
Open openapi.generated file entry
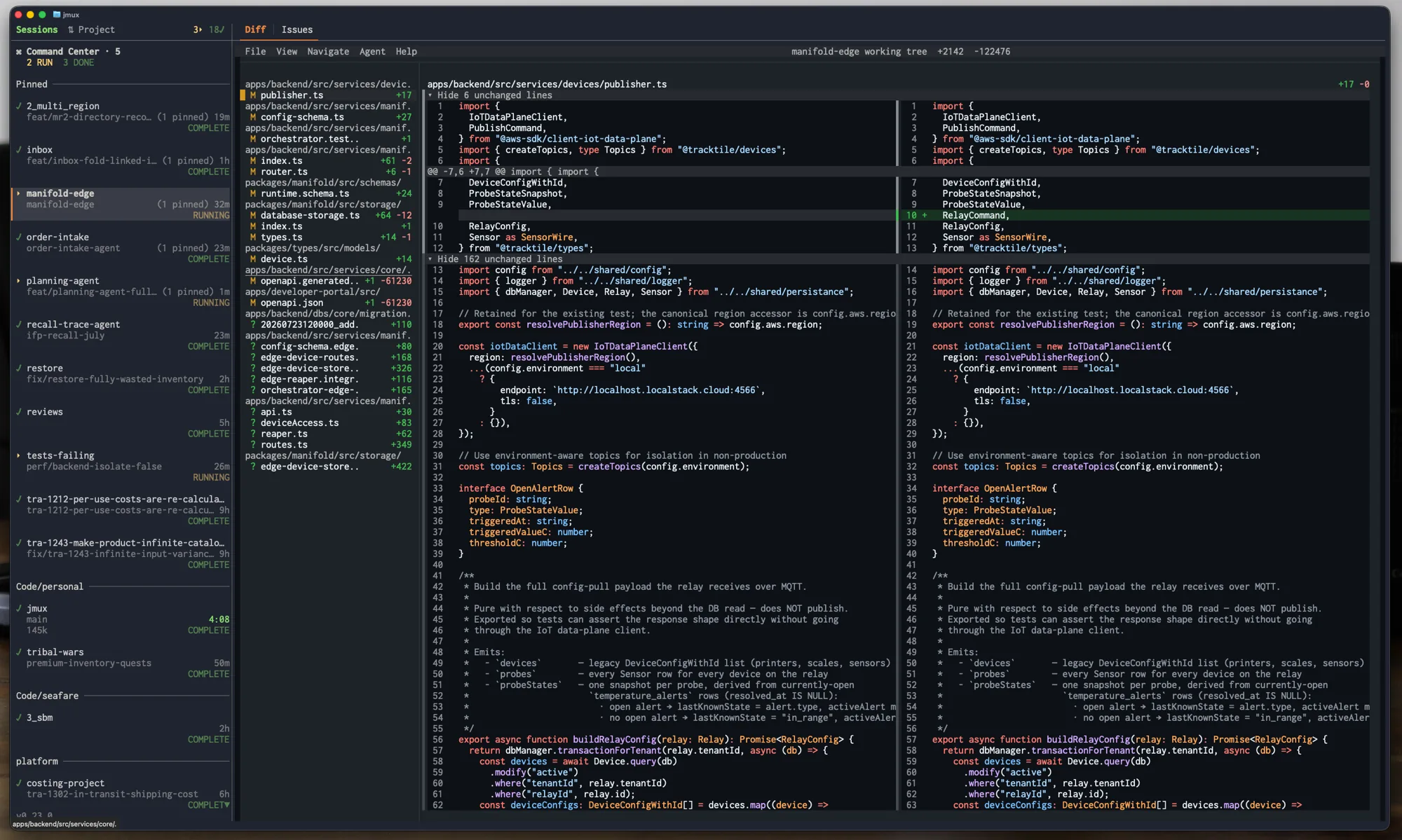(328, 281)
